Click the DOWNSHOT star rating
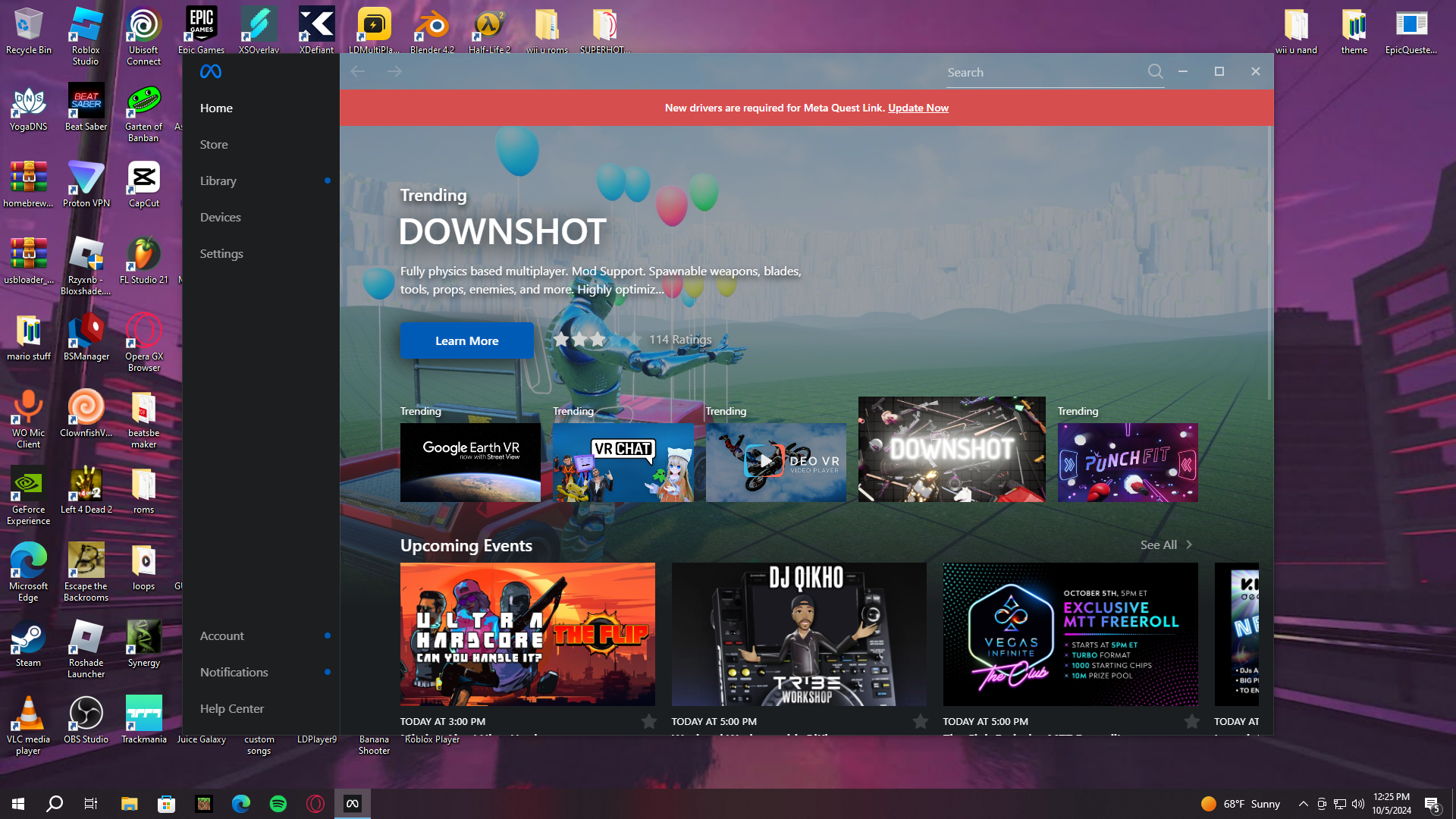Image resolution: width=1456 pixels, height=819 pixels. [597, 340]
